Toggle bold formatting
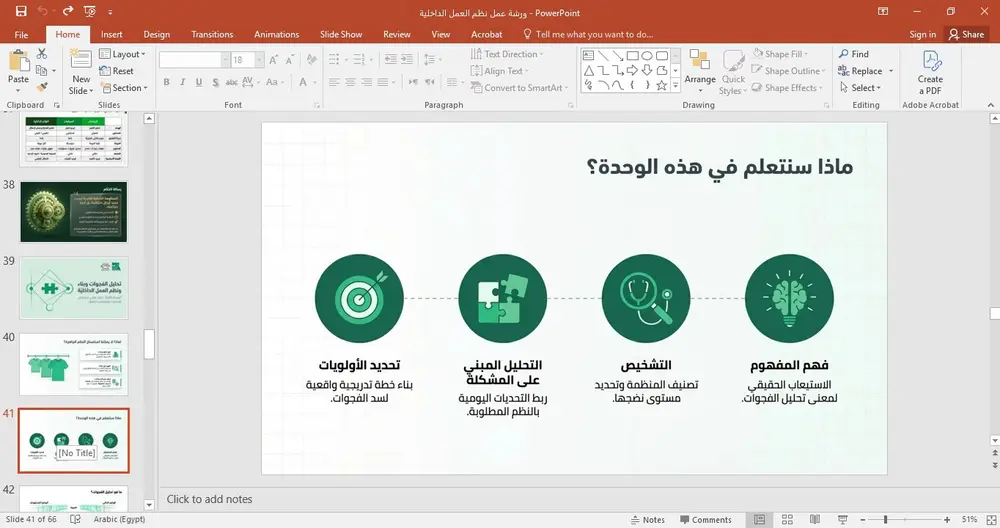The width and height of the screenshot is (1000, 528). (166, 82)
